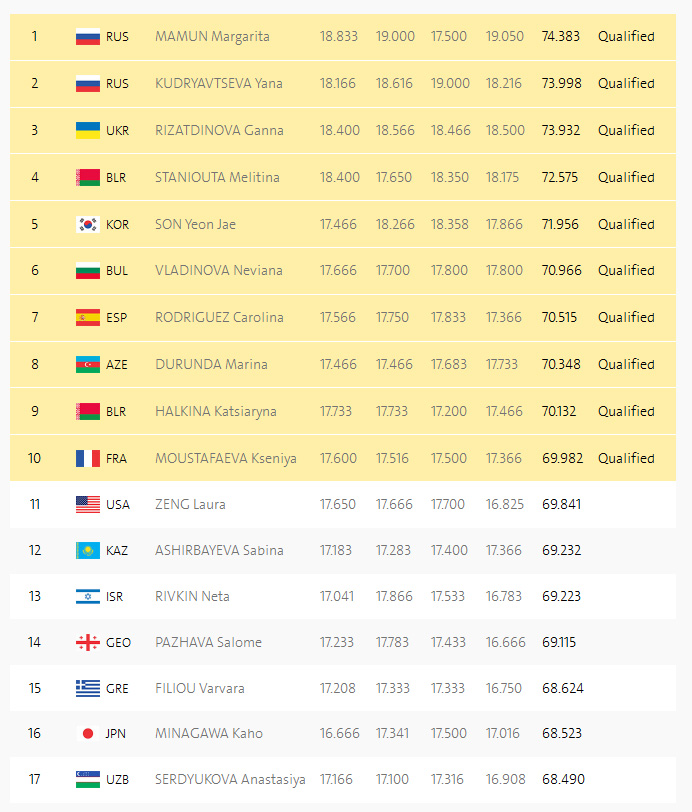
Task: Select rank 12 ASHIRBAYEVA Sabina name
Action: coord(219,550)
